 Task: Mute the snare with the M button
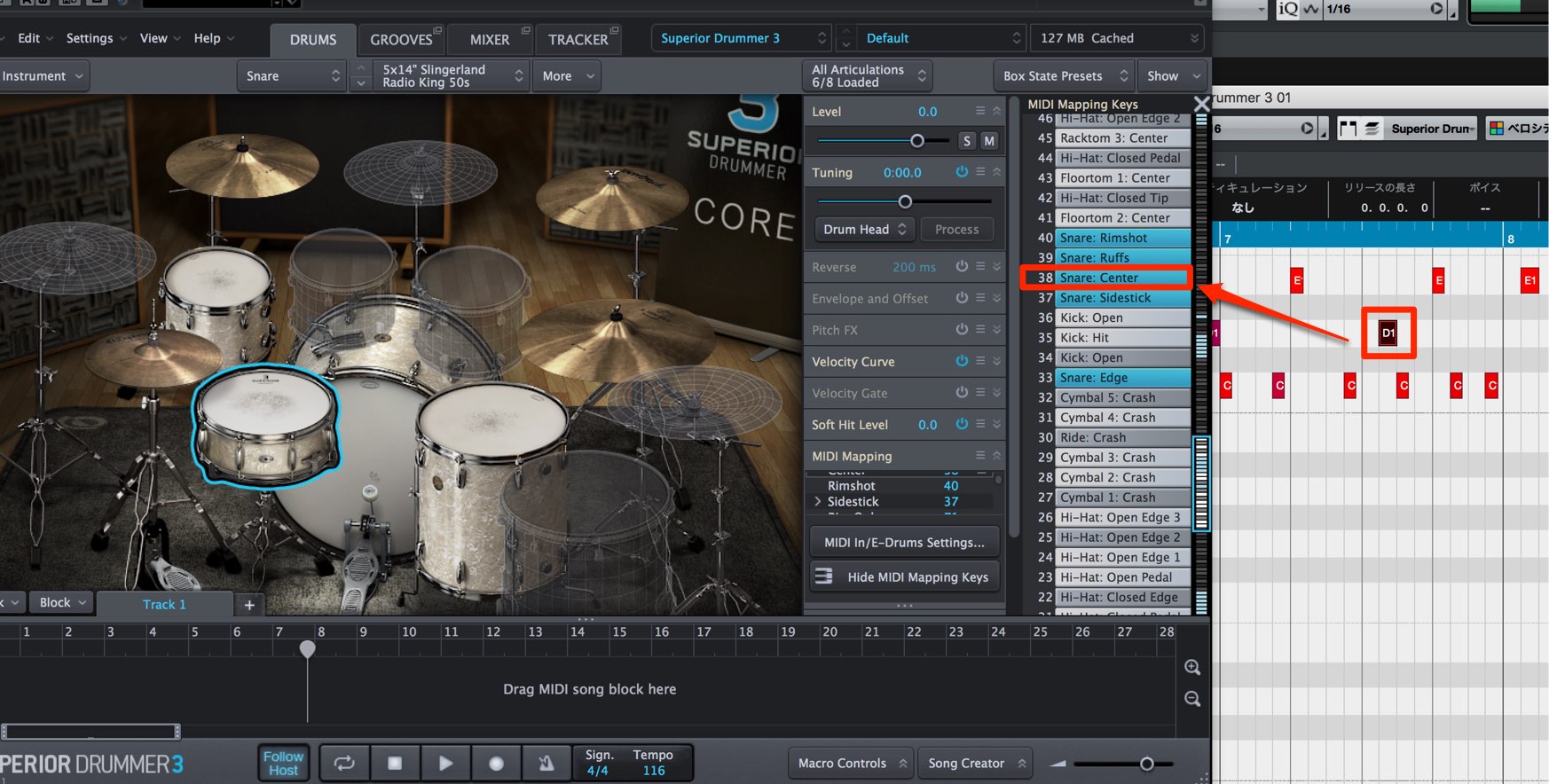coord(989,140)
